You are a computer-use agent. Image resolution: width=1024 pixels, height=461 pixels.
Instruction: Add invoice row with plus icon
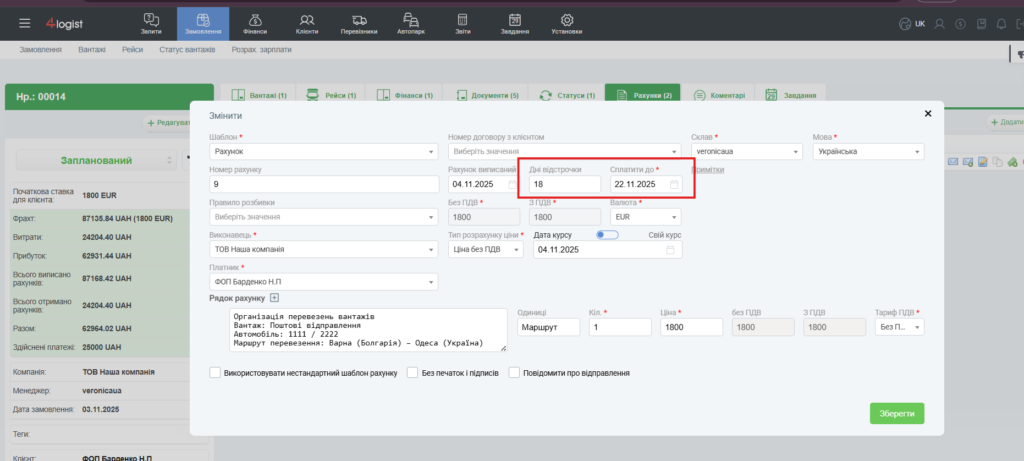pyautogui.click(x=274, y=298)
